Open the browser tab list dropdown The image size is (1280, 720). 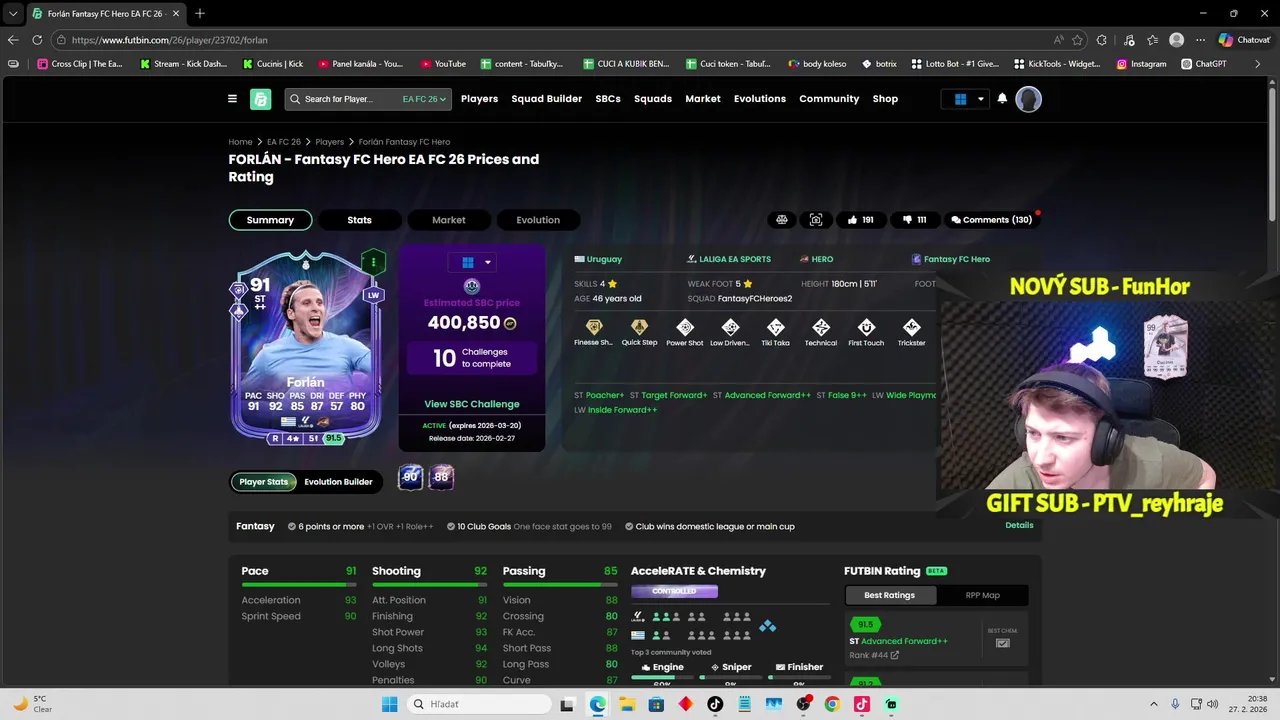pyautogui.click(x=13, y=13)
